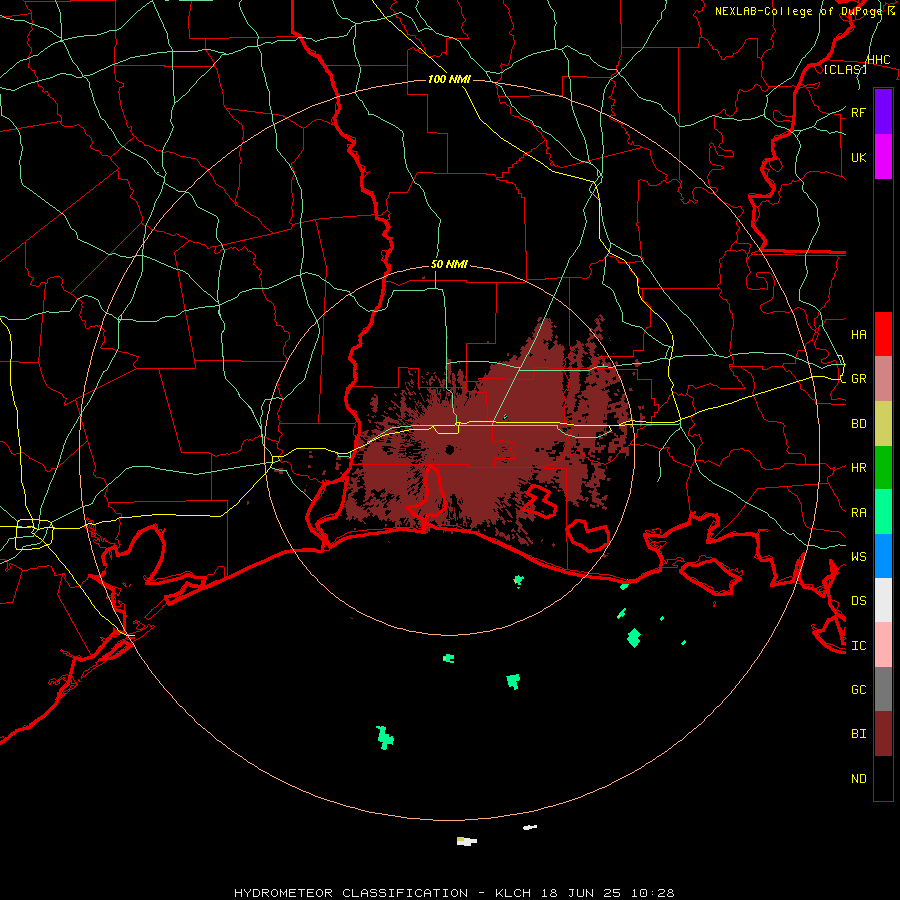Click the HA red legend swatch
Screen dimensions: 900x900
tap(883, 334)
